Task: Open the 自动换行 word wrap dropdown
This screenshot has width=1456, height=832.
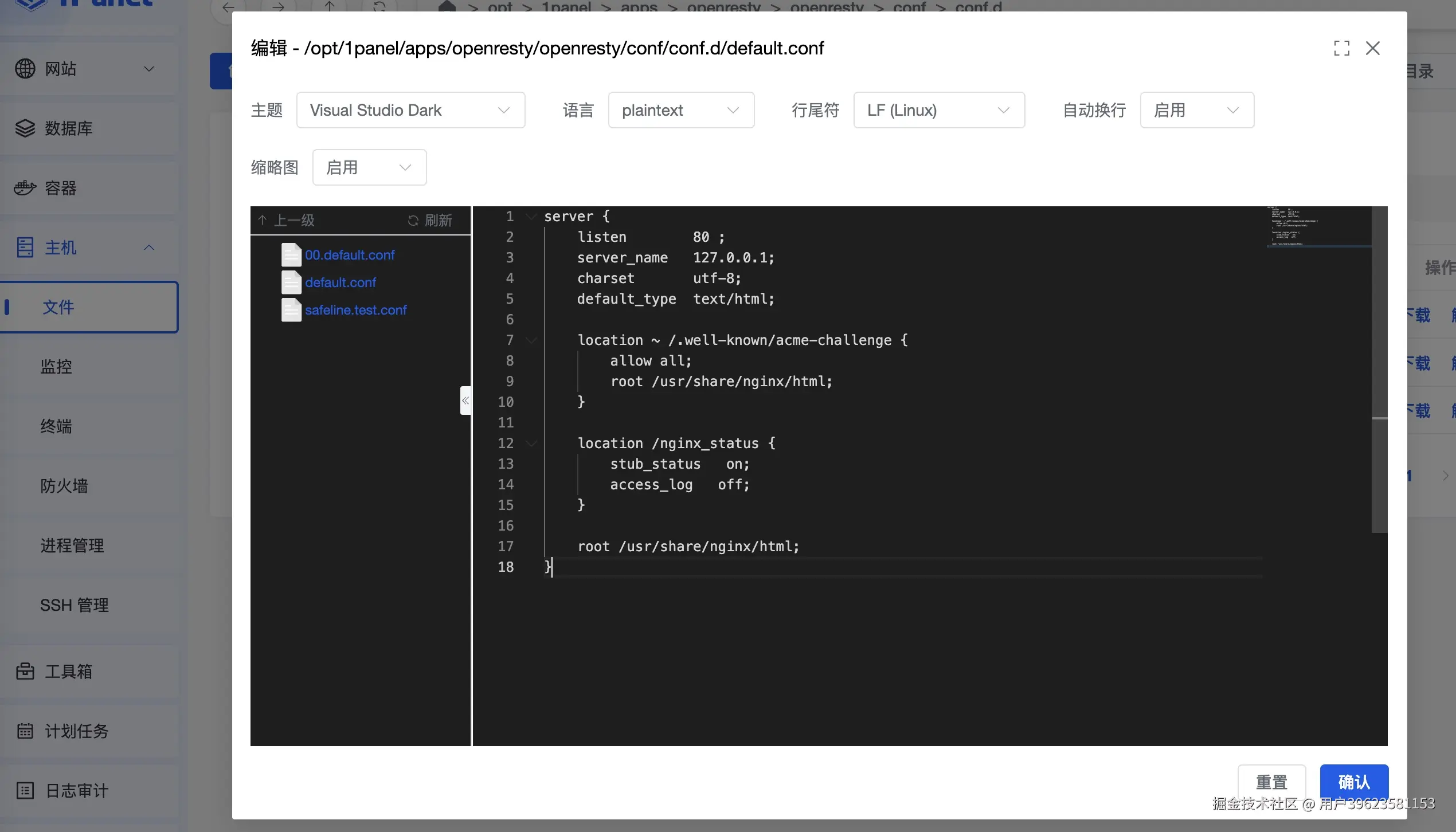Action: [x=1196, y=110]
